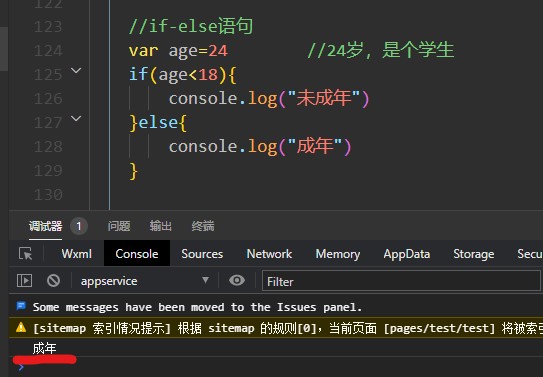Viewport: 543px width, 377px height.
Task: Click the if(age<18){ code line
Action: [182, 74]
